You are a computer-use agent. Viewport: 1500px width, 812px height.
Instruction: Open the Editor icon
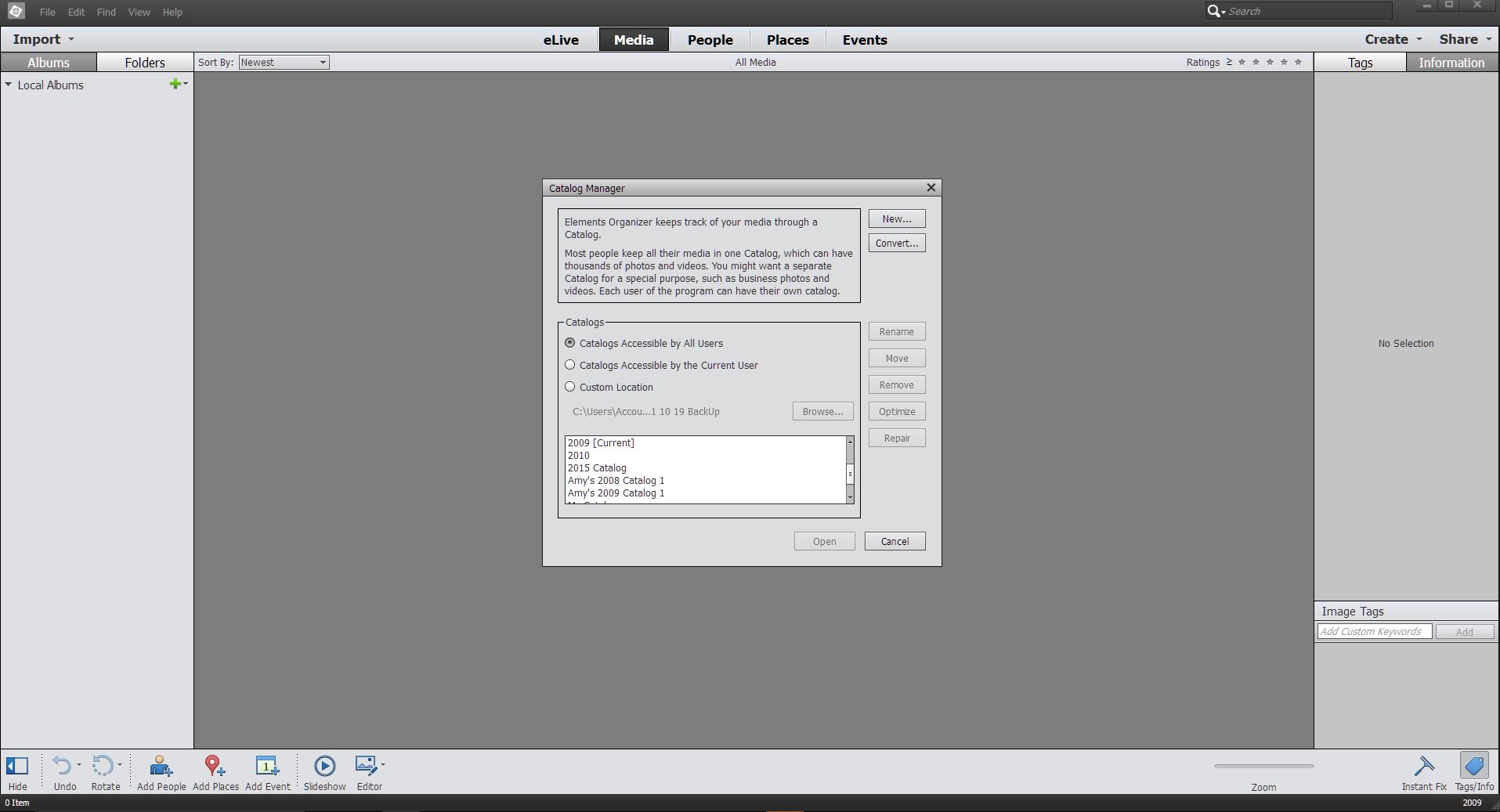coord(366,765)
